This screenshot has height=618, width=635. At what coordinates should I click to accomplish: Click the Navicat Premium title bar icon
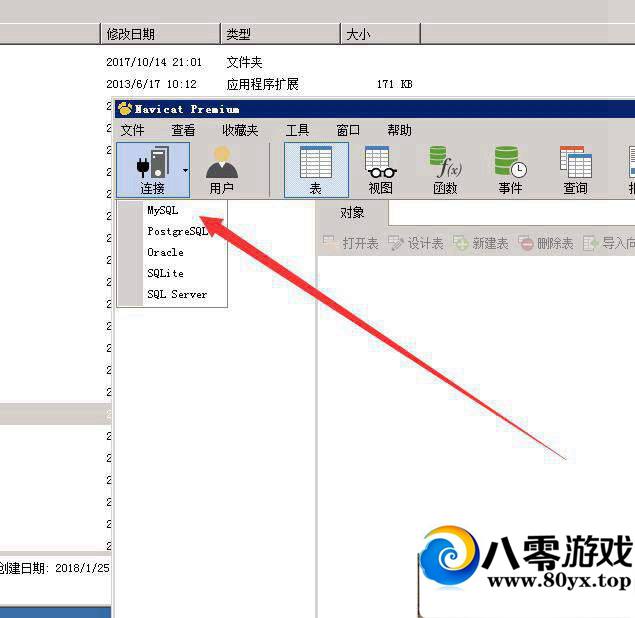tap(125, 109)
